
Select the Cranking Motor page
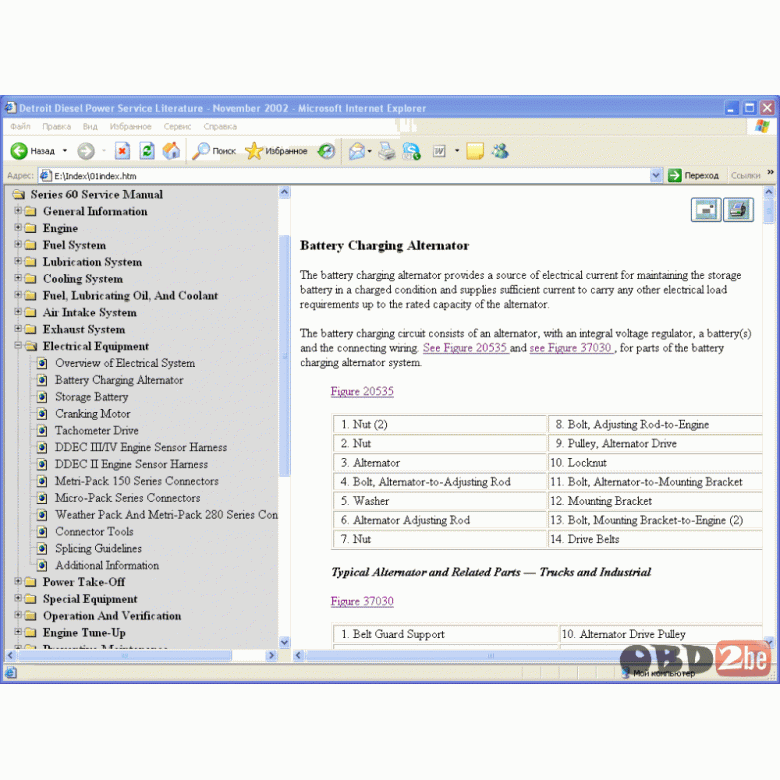[93, 414]
